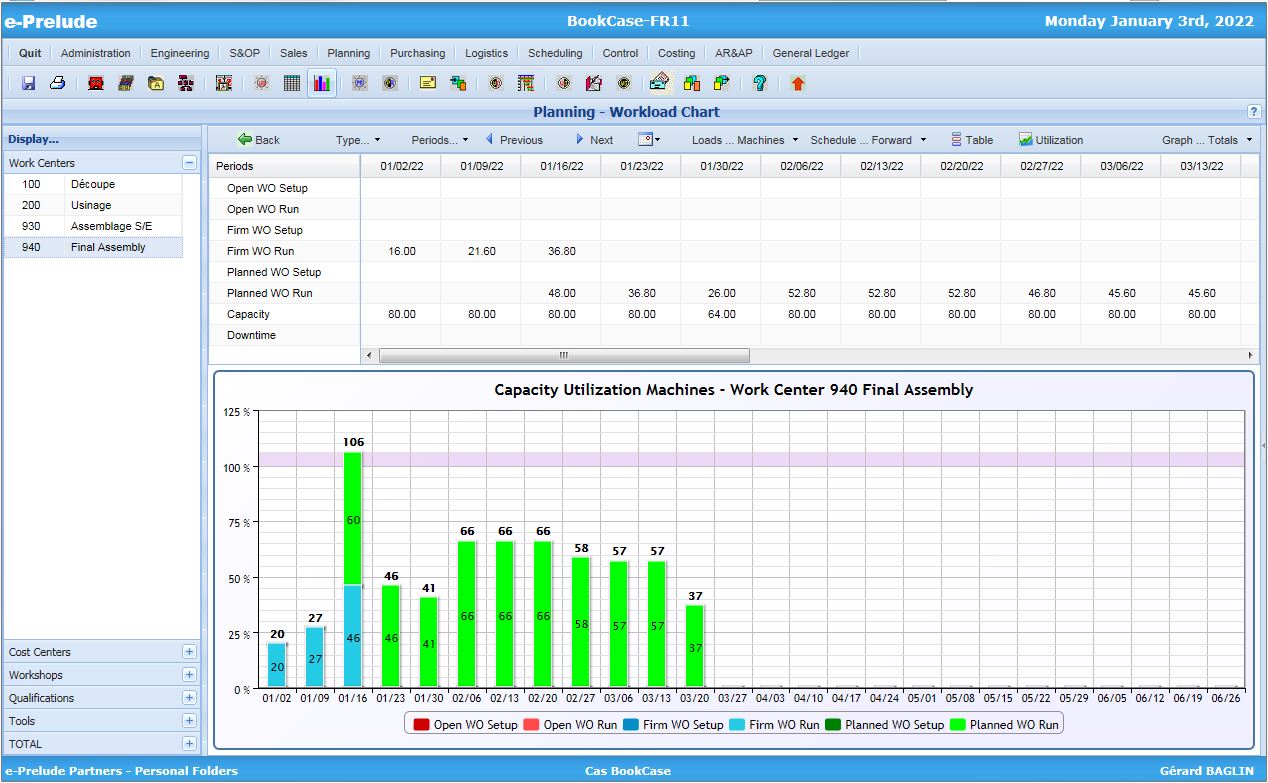
Task: Open Help via the question mark icon
Action: (x=759, y=83)
